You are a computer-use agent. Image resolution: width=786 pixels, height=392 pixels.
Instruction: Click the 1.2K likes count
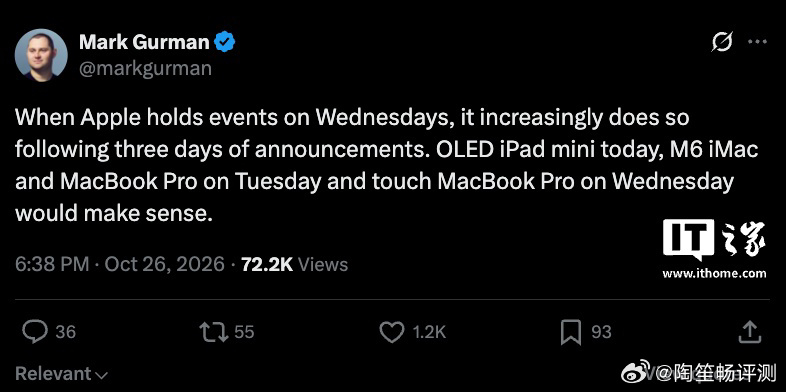[x=427, y=332]
